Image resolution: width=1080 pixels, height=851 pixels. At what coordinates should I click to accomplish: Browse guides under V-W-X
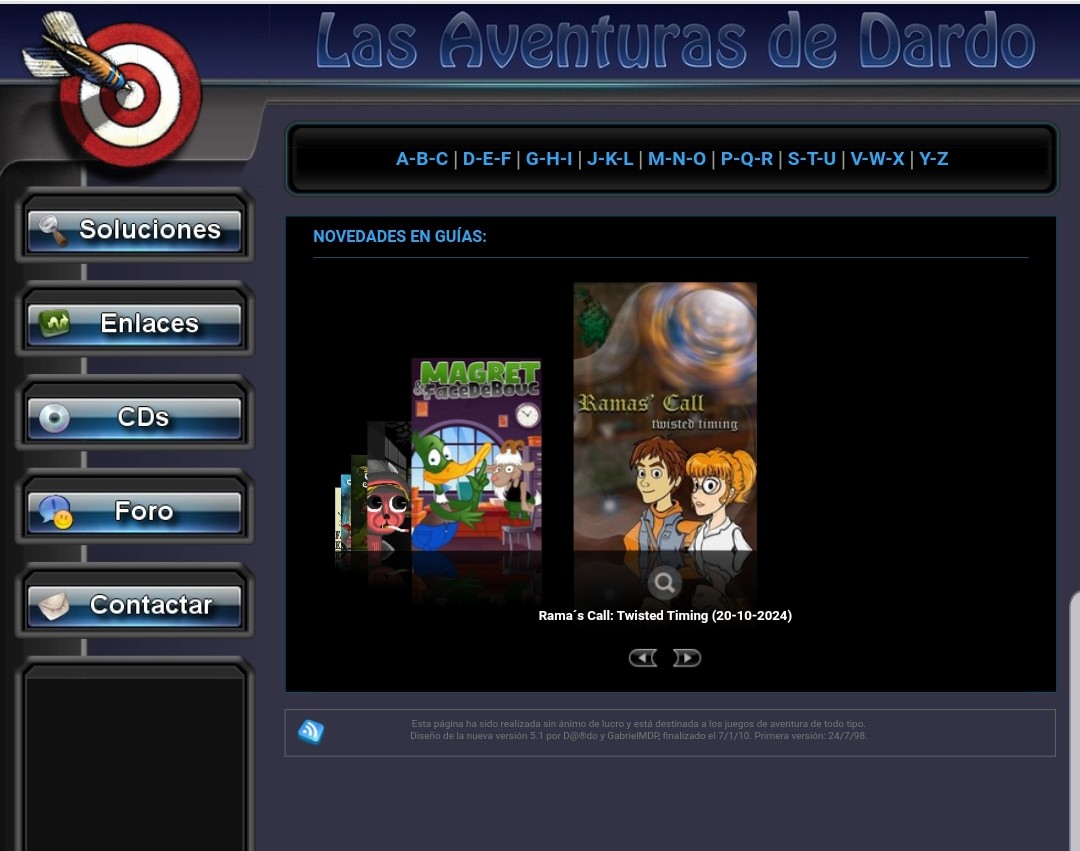[x=877, y=159]
